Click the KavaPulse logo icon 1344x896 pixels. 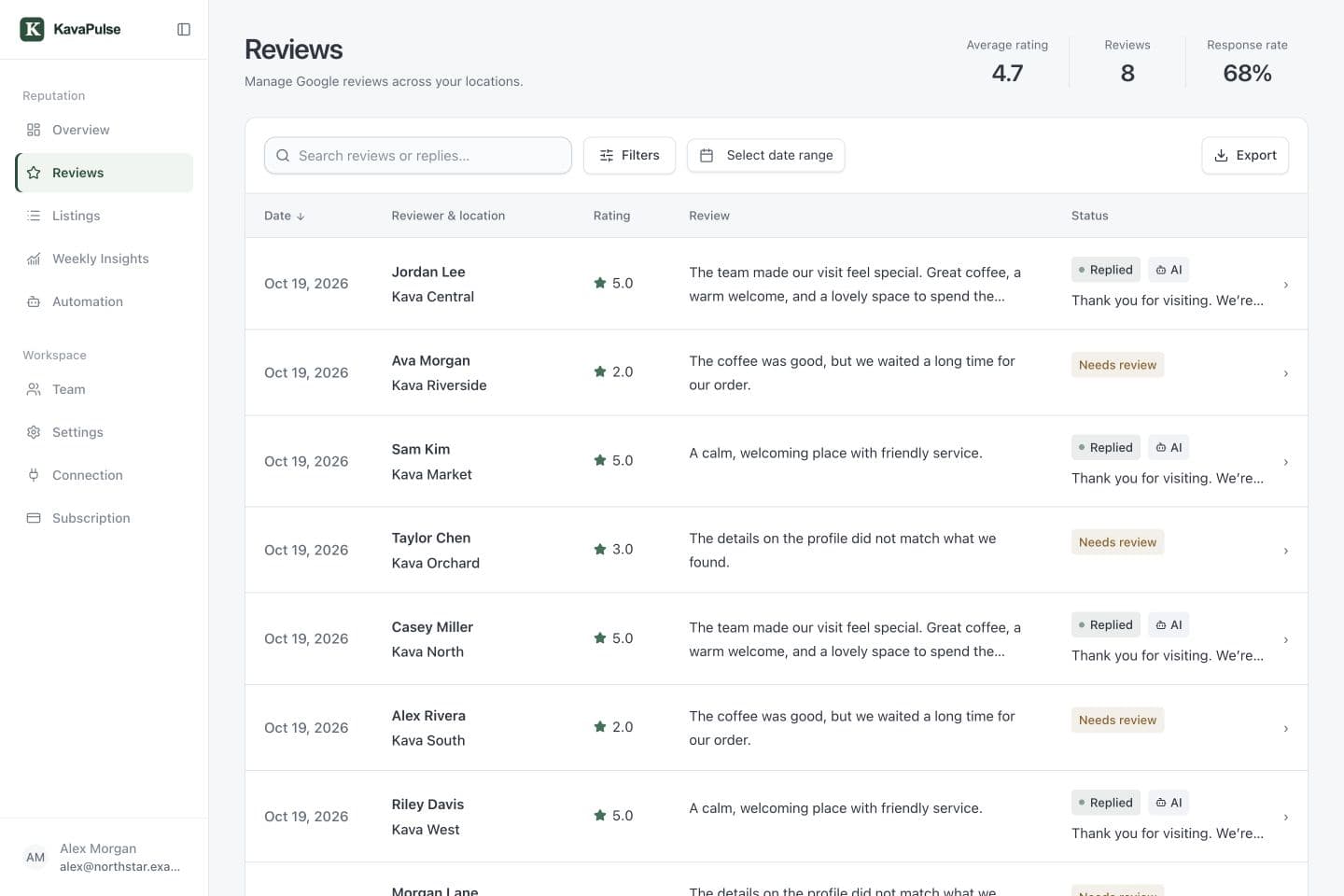(x=33, y=29)
